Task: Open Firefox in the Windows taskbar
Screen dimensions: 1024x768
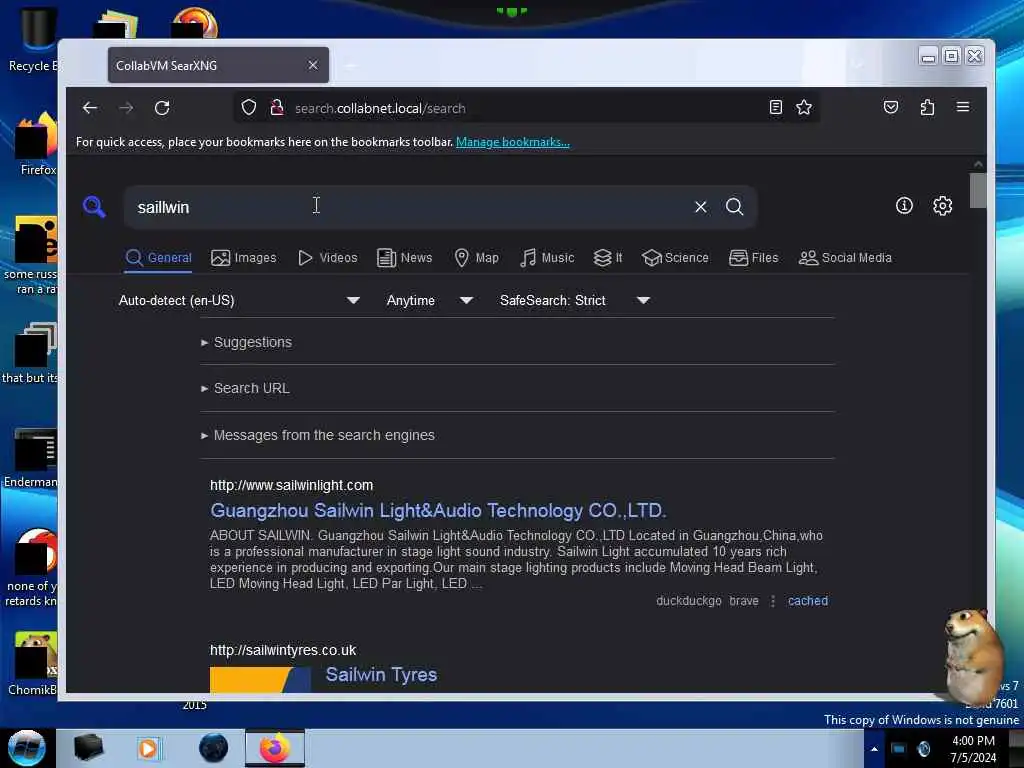Action: point(275,748)
